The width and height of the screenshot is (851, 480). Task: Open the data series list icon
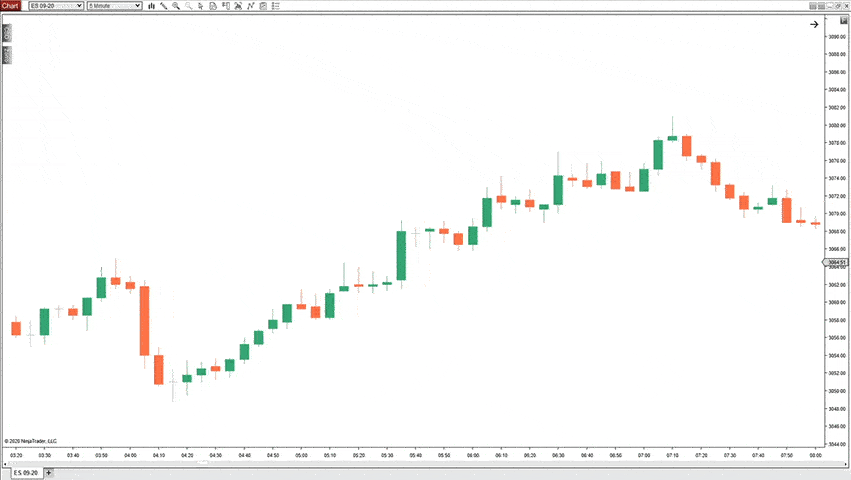(276, 6)
